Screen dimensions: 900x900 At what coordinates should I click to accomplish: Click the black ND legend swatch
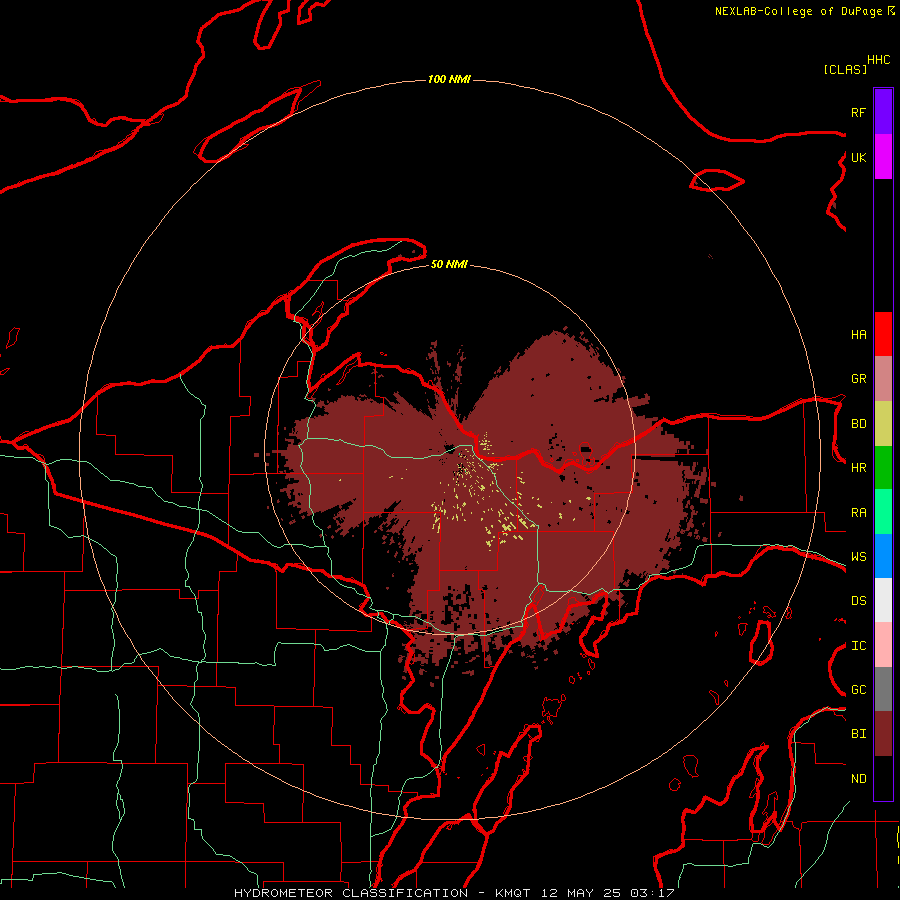tap(883, 778)
